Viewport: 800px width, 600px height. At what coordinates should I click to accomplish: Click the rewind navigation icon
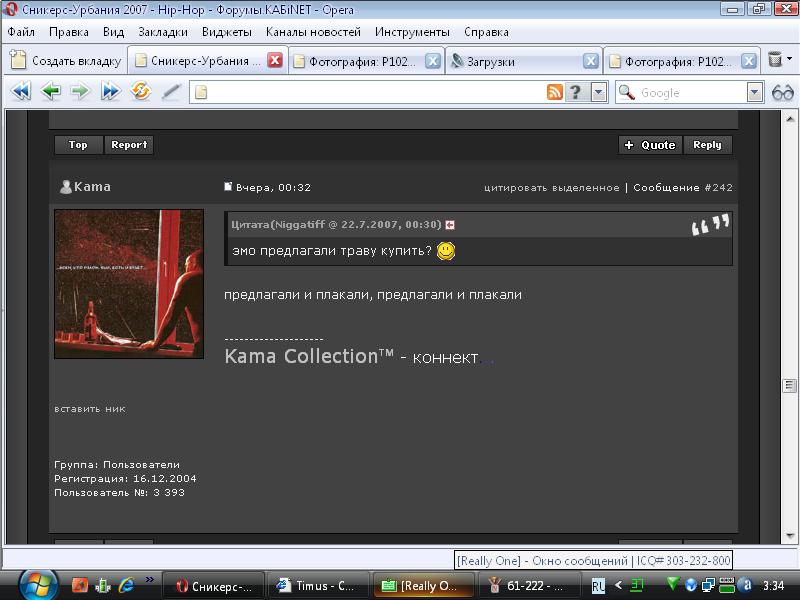[20, 92]
